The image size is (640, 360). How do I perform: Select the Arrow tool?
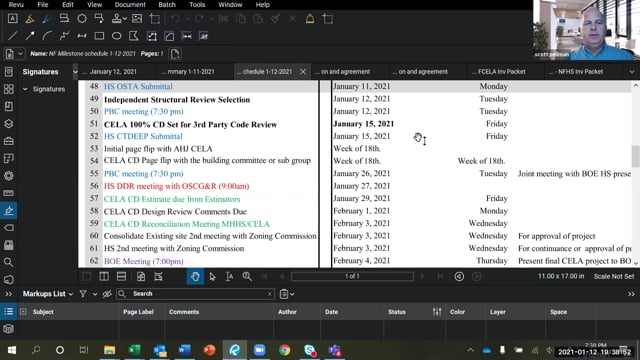coord(30,36)
